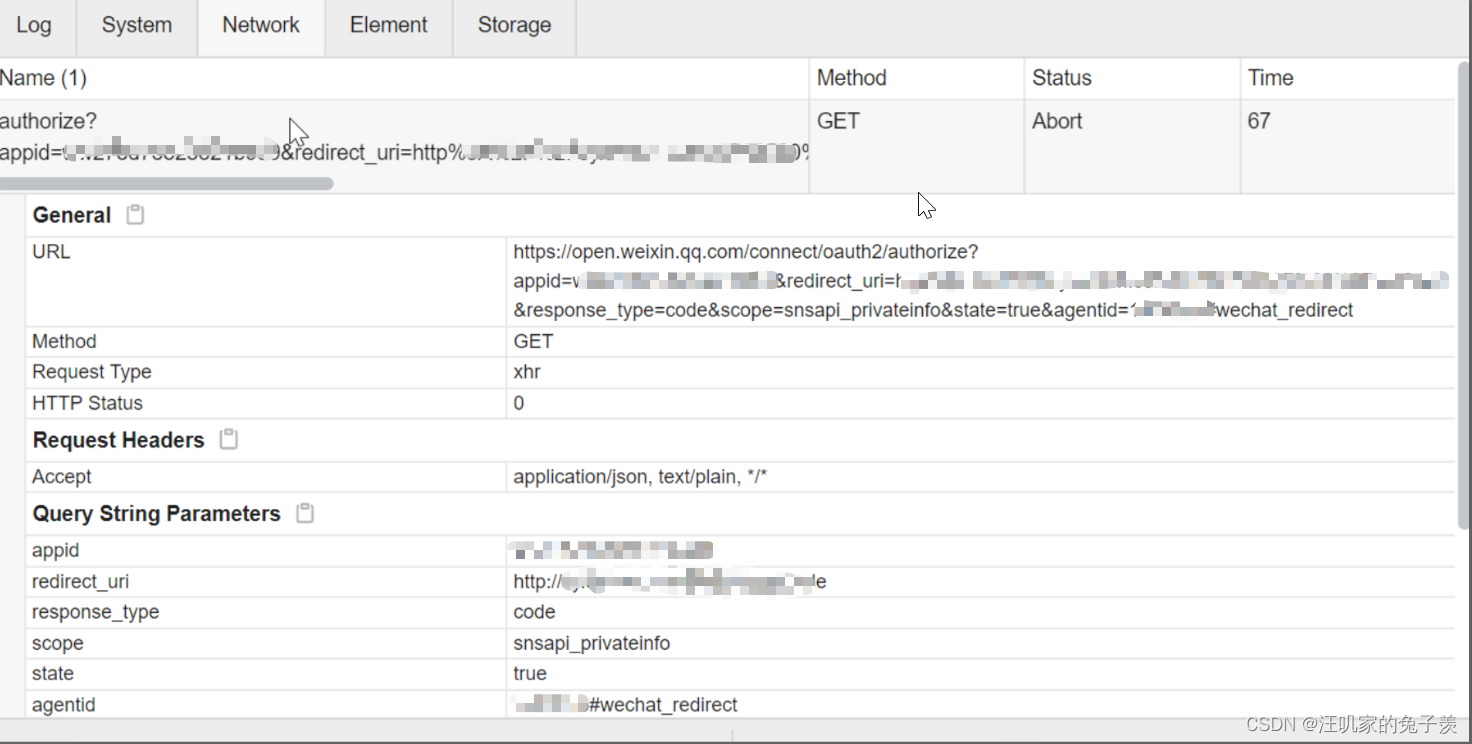Click the Status column header
This screenshot has width=1472, height=744.
(1132, 78)
